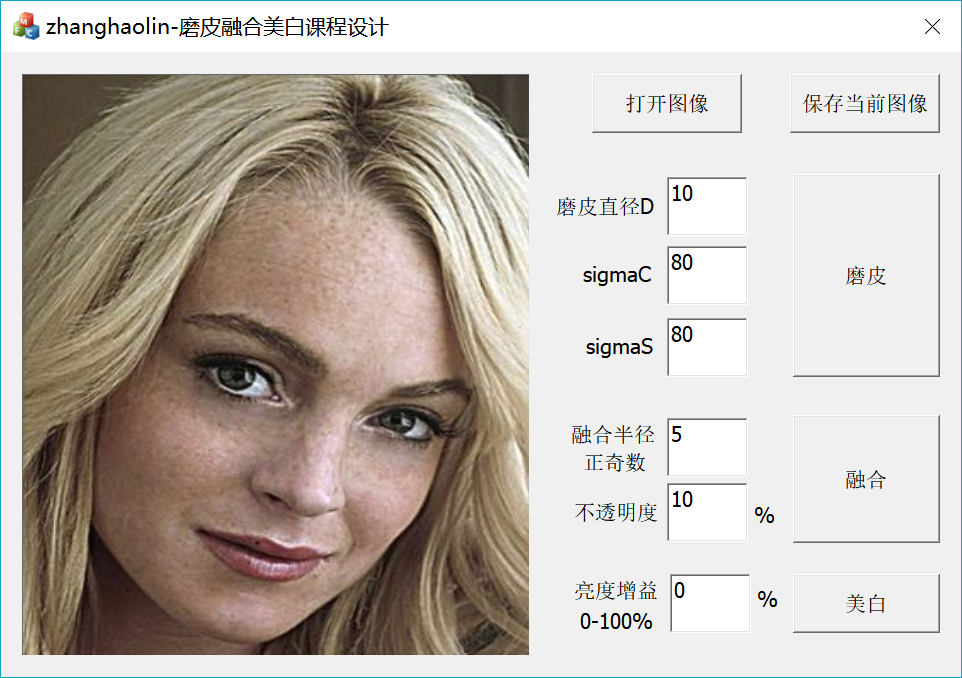Close the zhanghaolin window
This screenshot has height=678, width=962.
pyautogui.click(x=932, y=26)
